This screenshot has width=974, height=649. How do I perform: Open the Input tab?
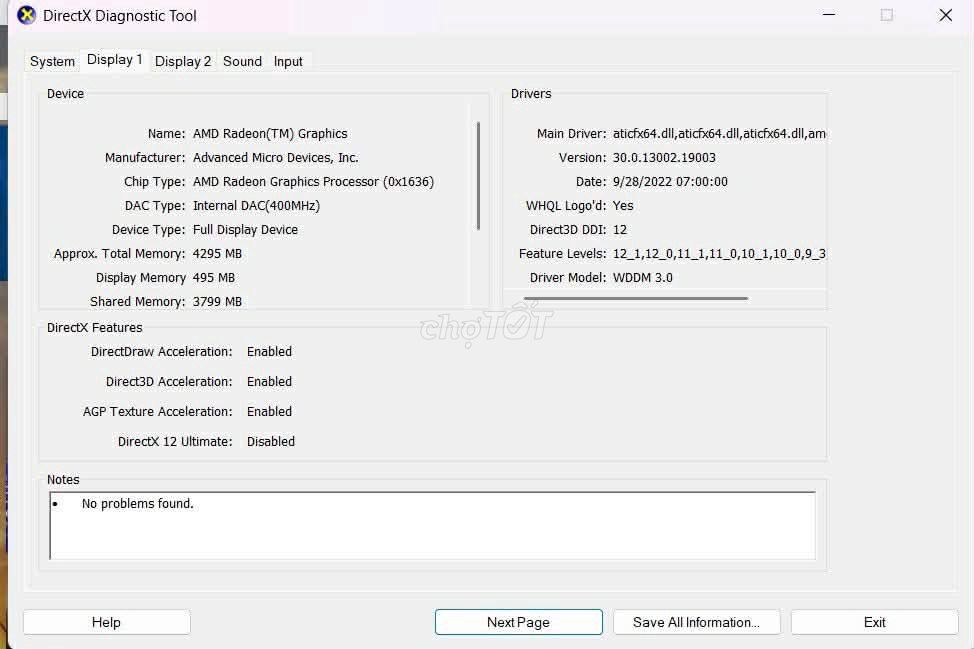point(288,61)
